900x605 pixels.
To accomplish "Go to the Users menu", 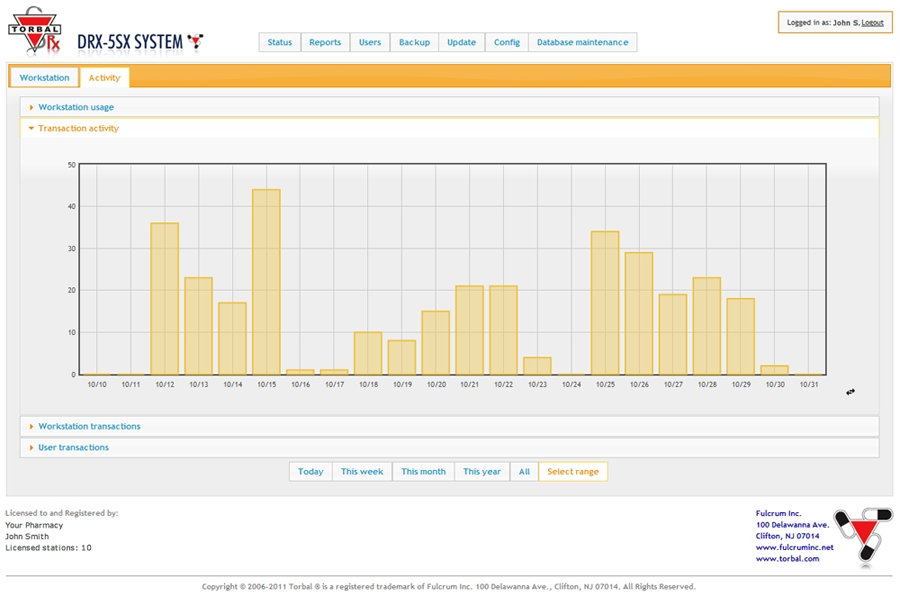I will pos(370,42).
